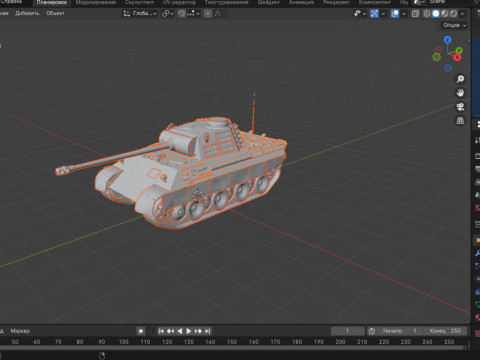This screenshot has height=360, width=480.
Task: Play the animation in reverse
Action: coord(180,331)
